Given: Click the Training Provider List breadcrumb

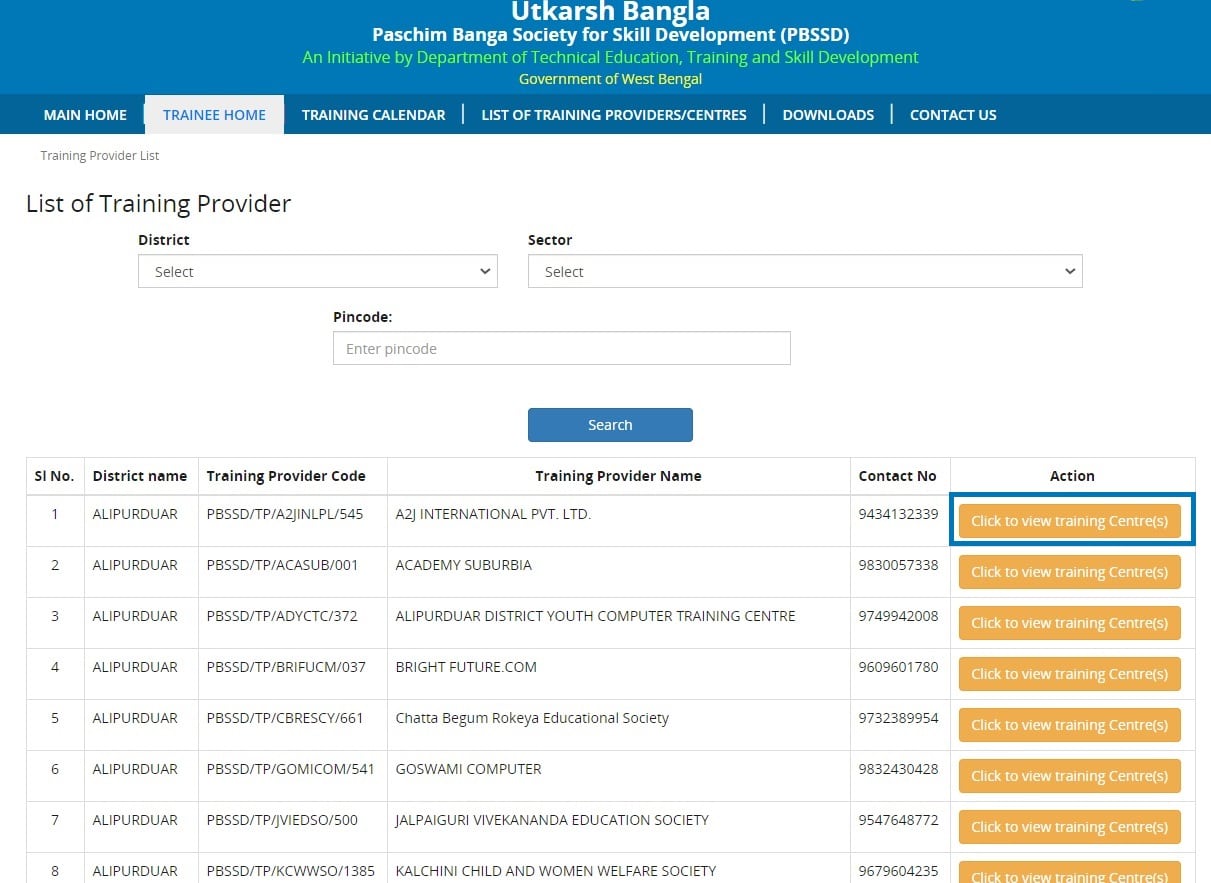Looking at the screenshot, I should [x=100, y=156].
